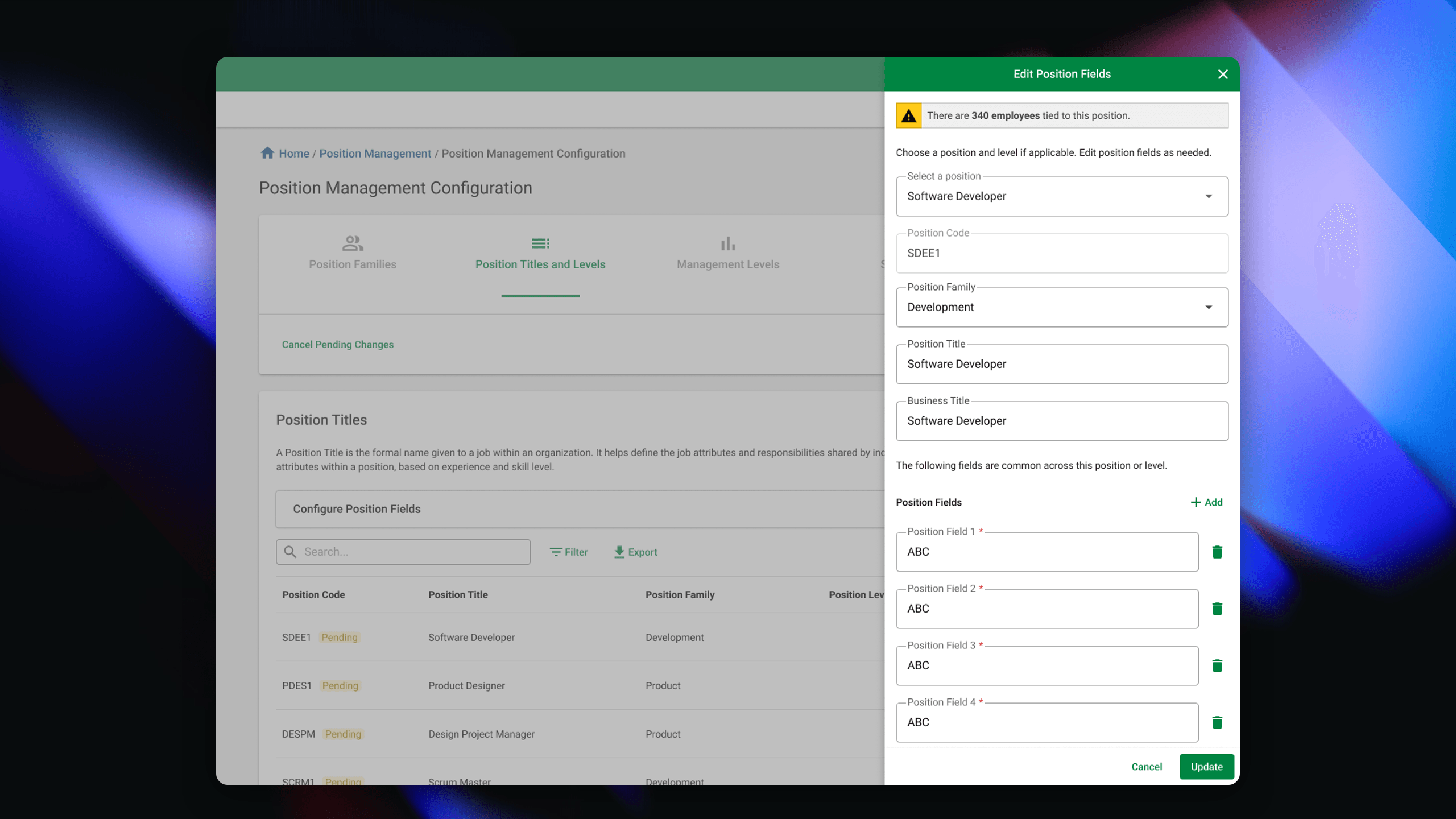Click the Export download icon
1456x819 pixels.
[619, 552]
